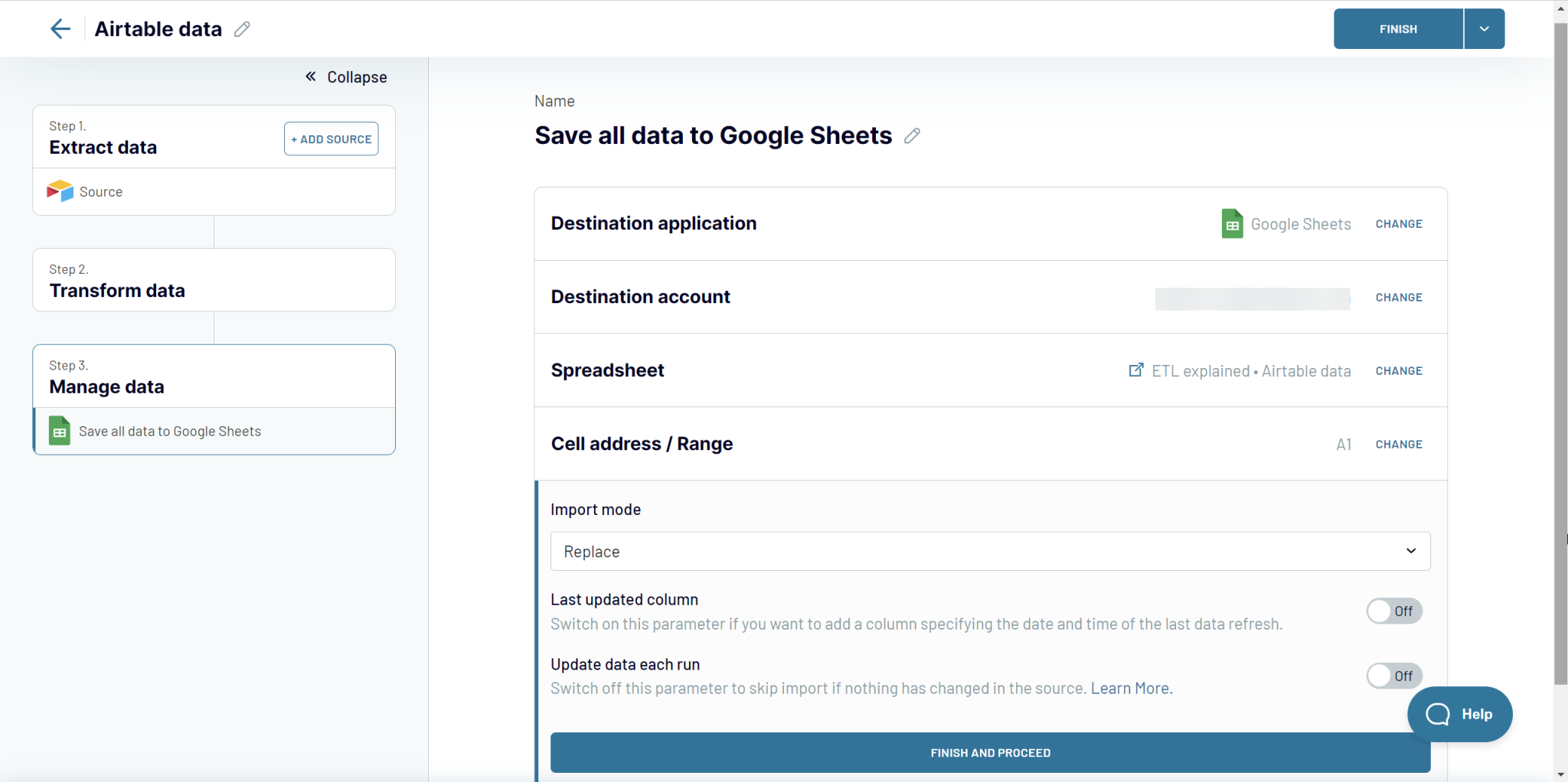Viewport: 1568px width, 782px height.
Task: Click the Google Sheets destination application icon
Action: (x=1232, y=223)
